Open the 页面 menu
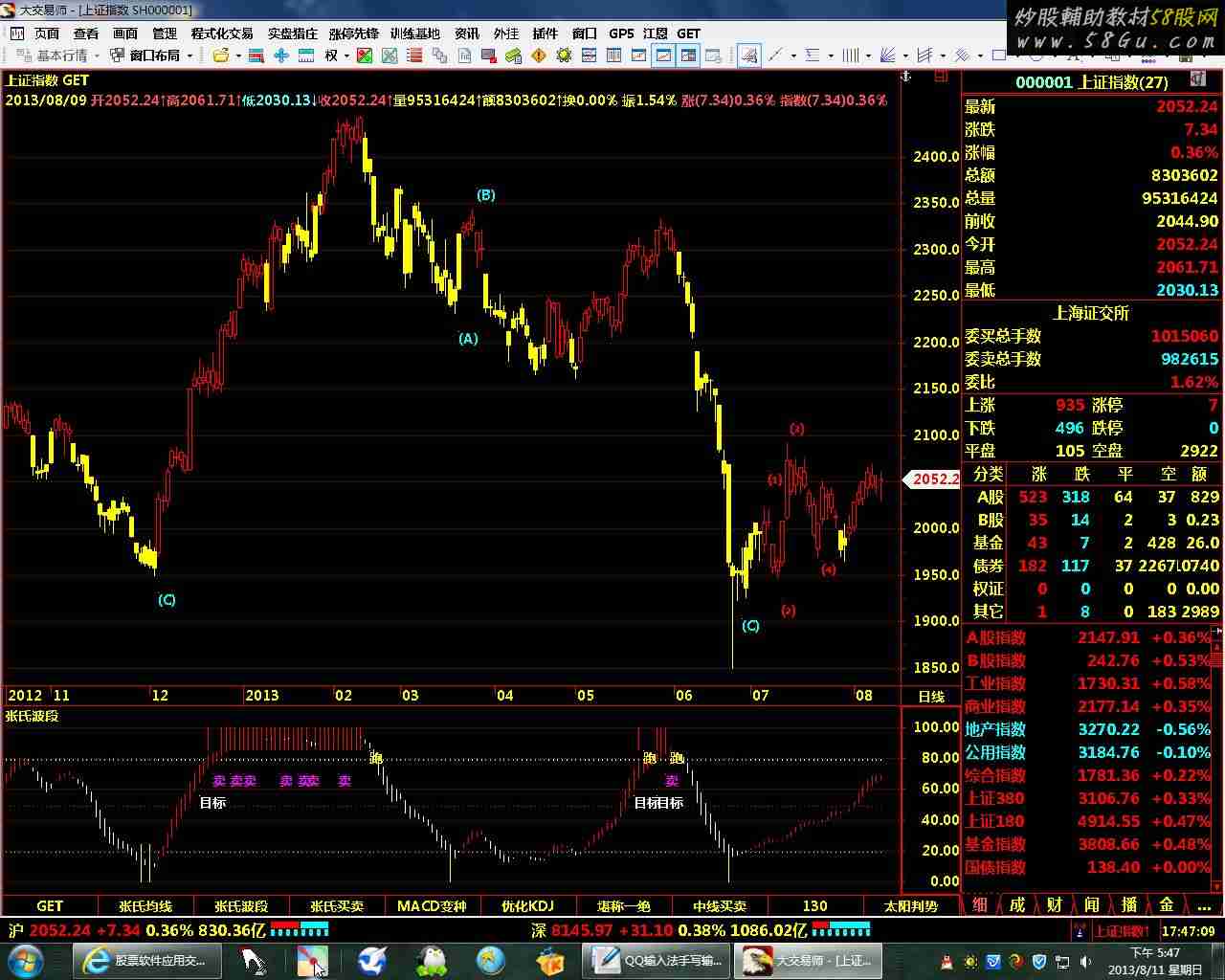The image size is (1225, 980). click(x=46, y=33)
